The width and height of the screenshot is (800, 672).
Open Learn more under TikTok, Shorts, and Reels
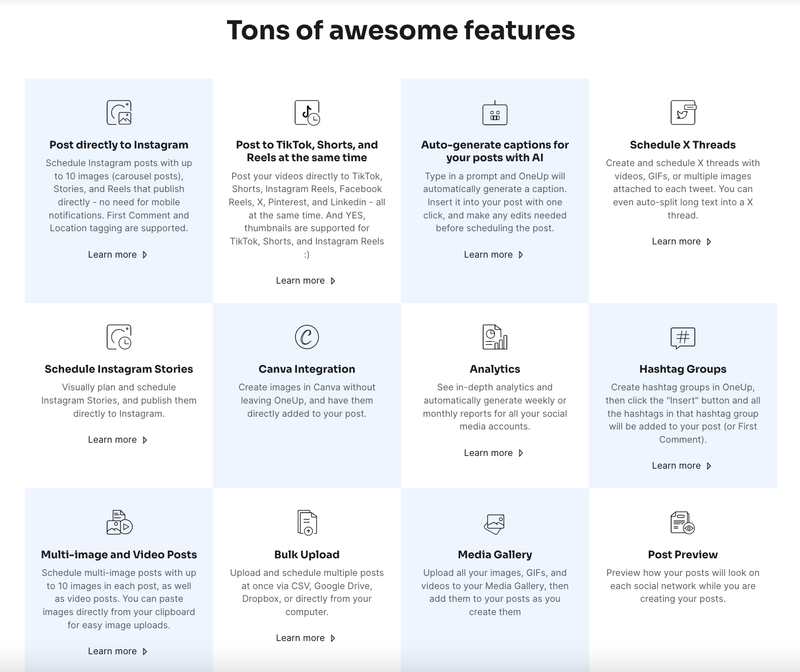coord(306,281)
